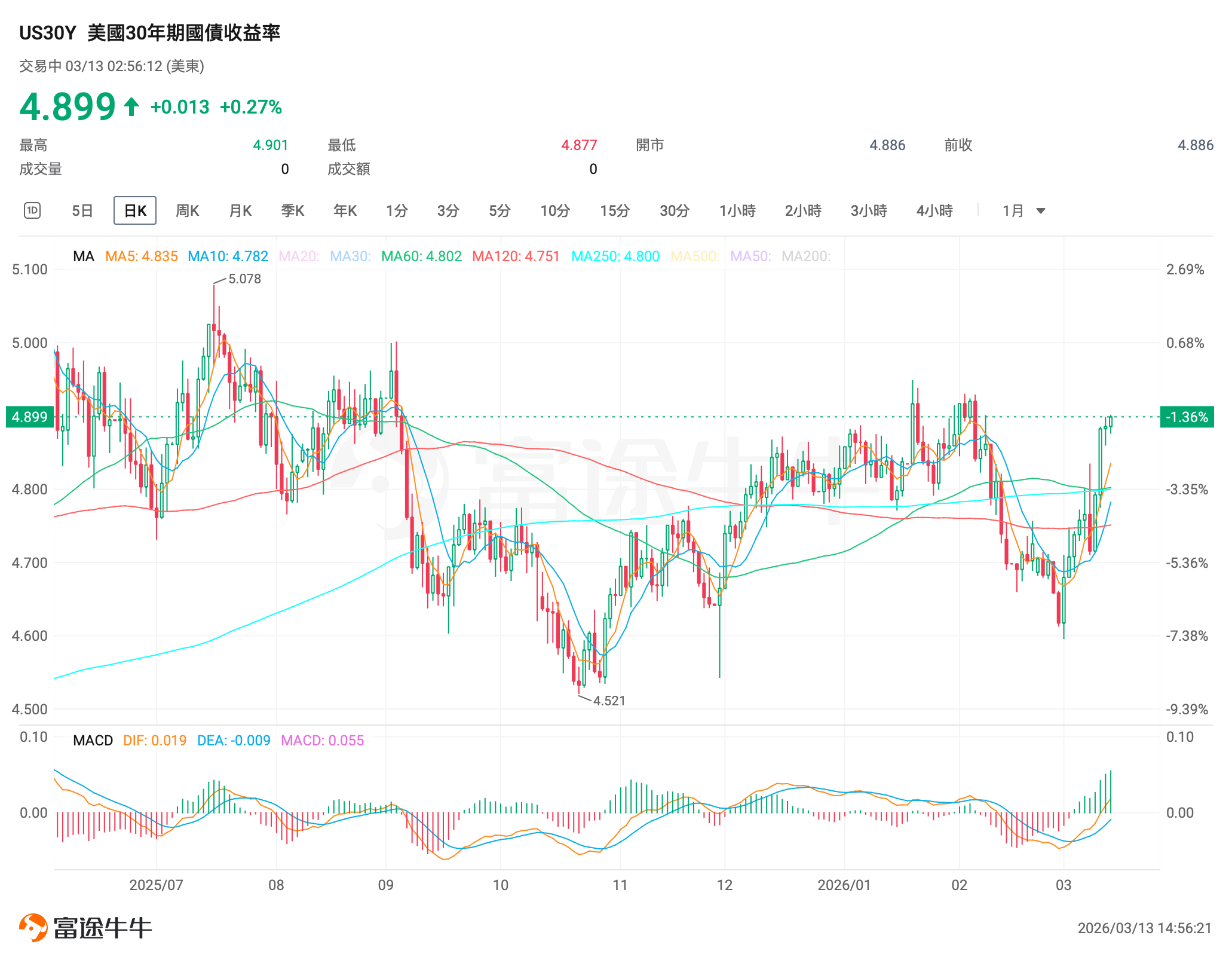Select the 日K tab

coord(135,211)
